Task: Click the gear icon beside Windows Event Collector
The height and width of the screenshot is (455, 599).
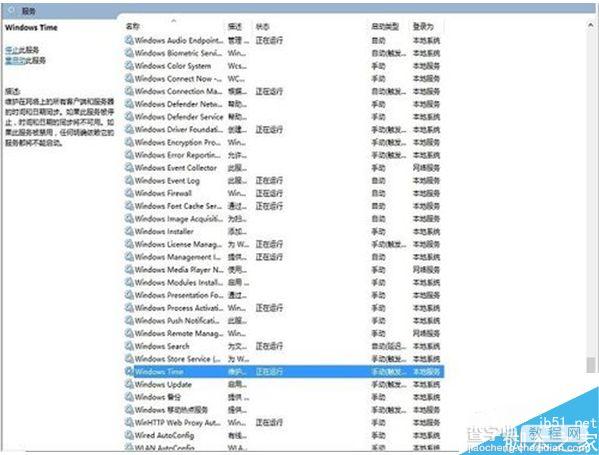Action: (129, 167)
